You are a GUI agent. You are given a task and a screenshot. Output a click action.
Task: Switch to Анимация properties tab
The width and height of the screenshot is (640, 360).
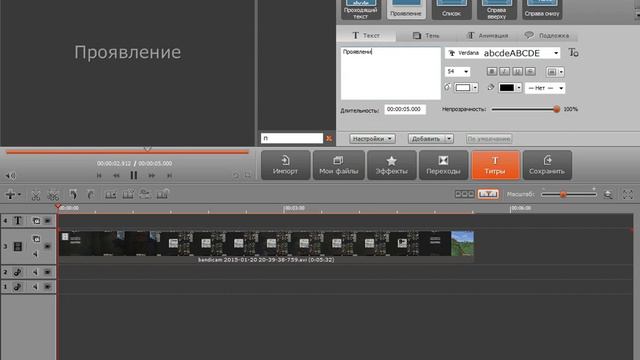point(487,36)
